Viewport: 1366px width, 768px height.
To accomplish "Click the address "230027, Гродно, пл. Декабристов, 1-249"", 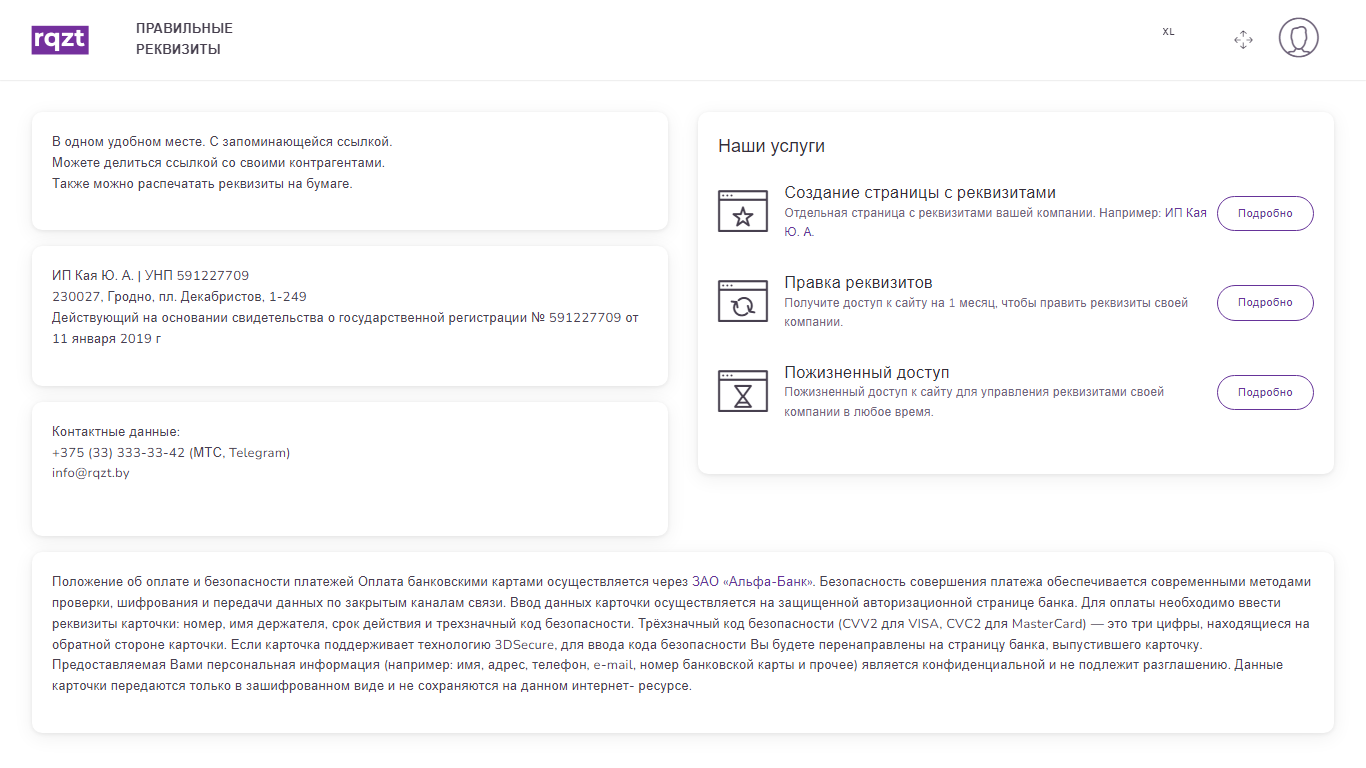I will click(179, 296).
